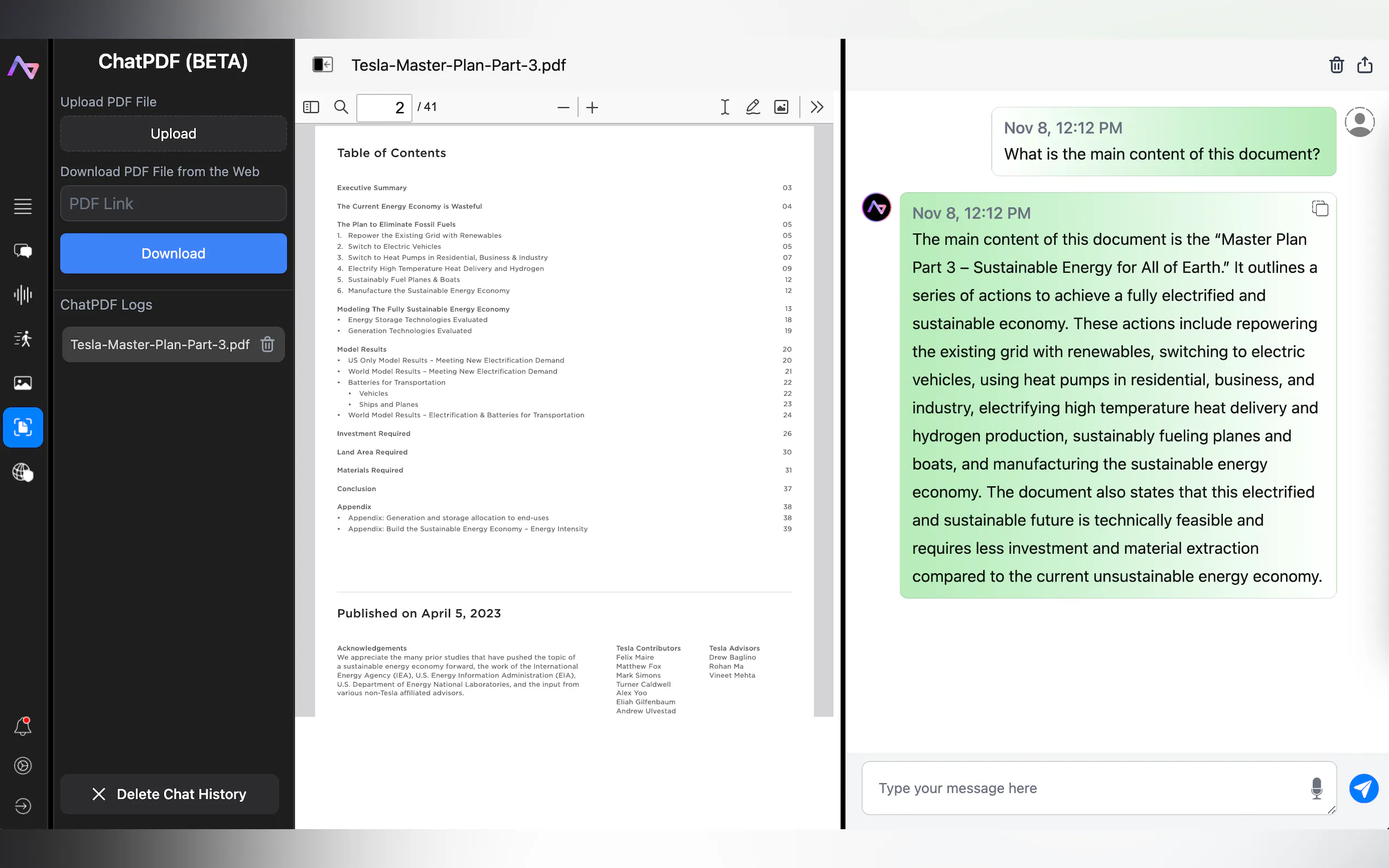Zoom in the PDF with plus button
Viewport: 1389px width, 868px height.
592,107
